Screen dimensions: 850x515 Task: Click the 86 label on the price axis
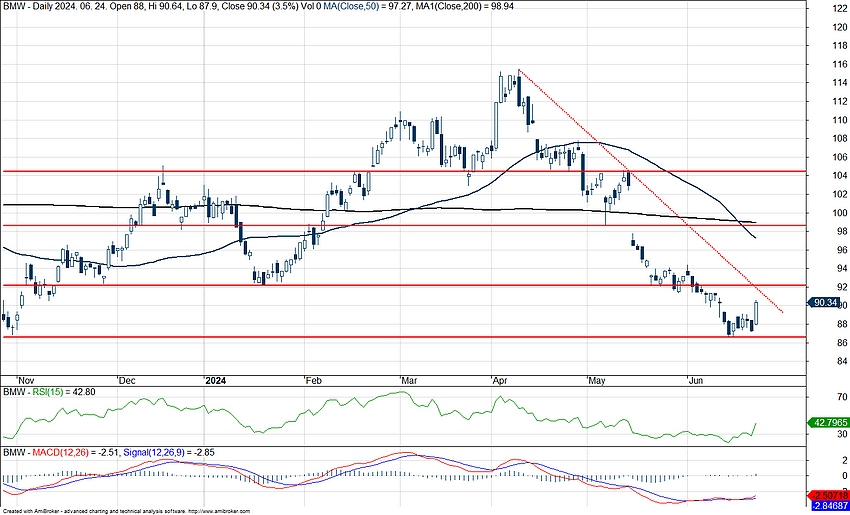pos(843,343)
